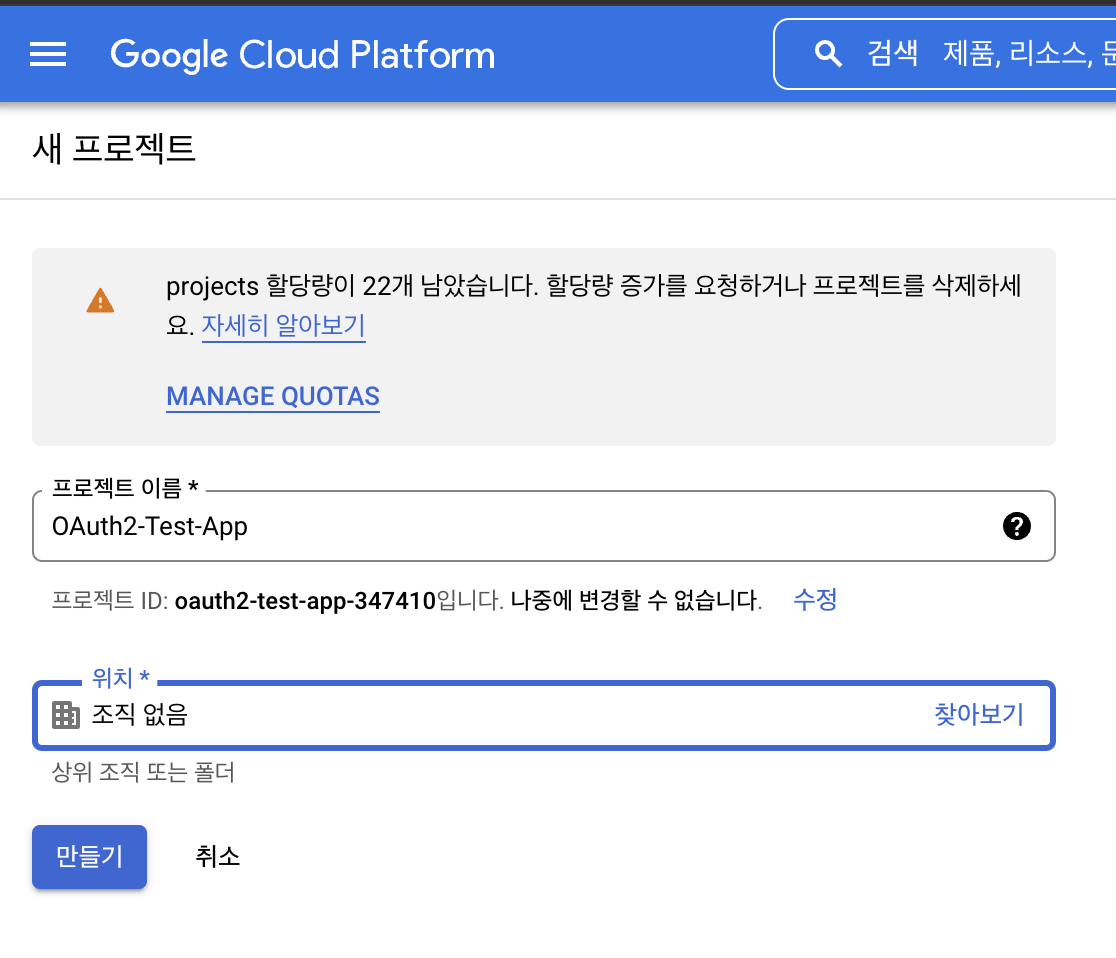Open the hamburger navigation menu

[48, 54]
